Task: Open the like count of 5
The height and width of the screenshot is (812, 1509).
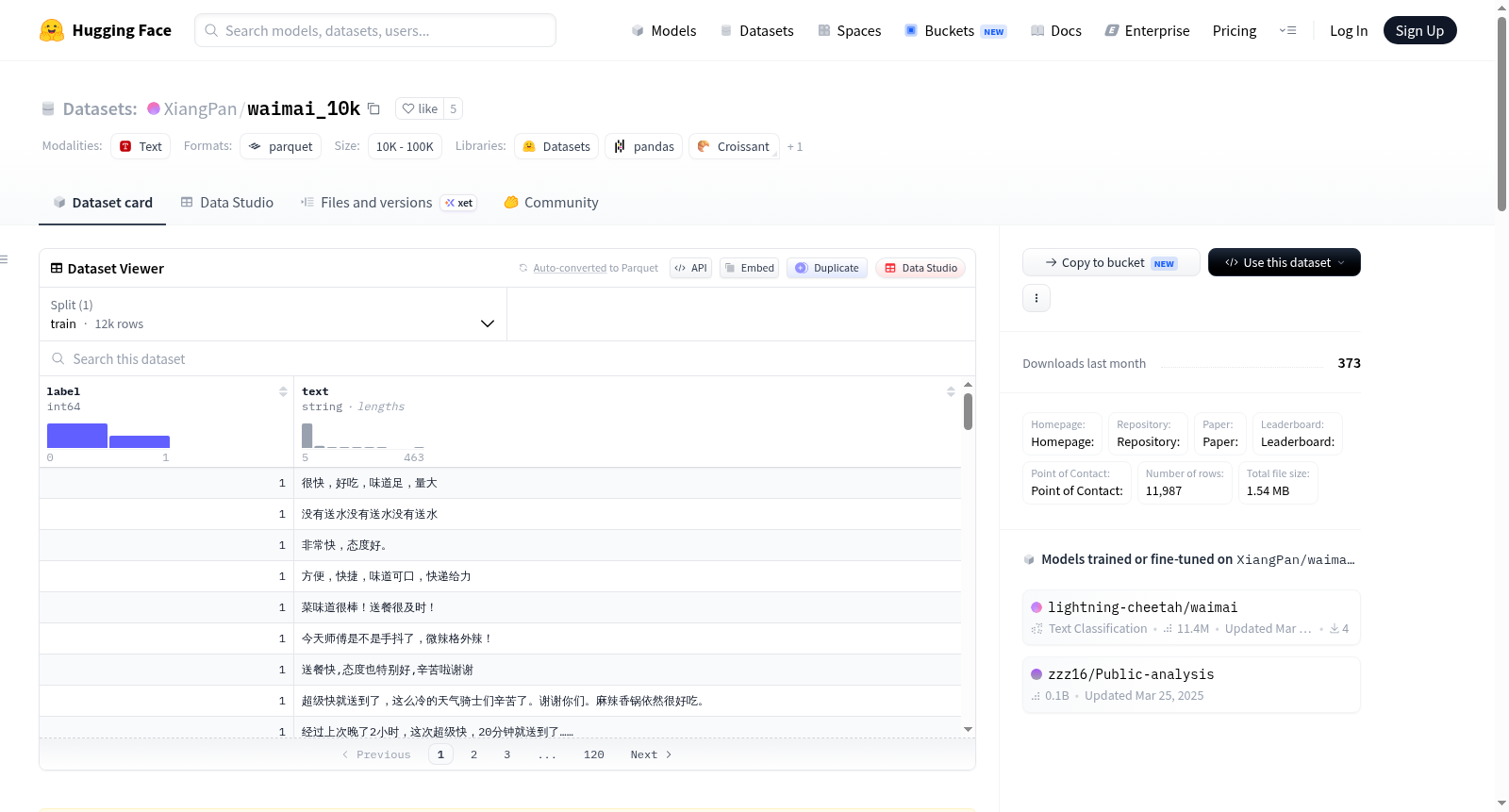Action: (453, 108)
